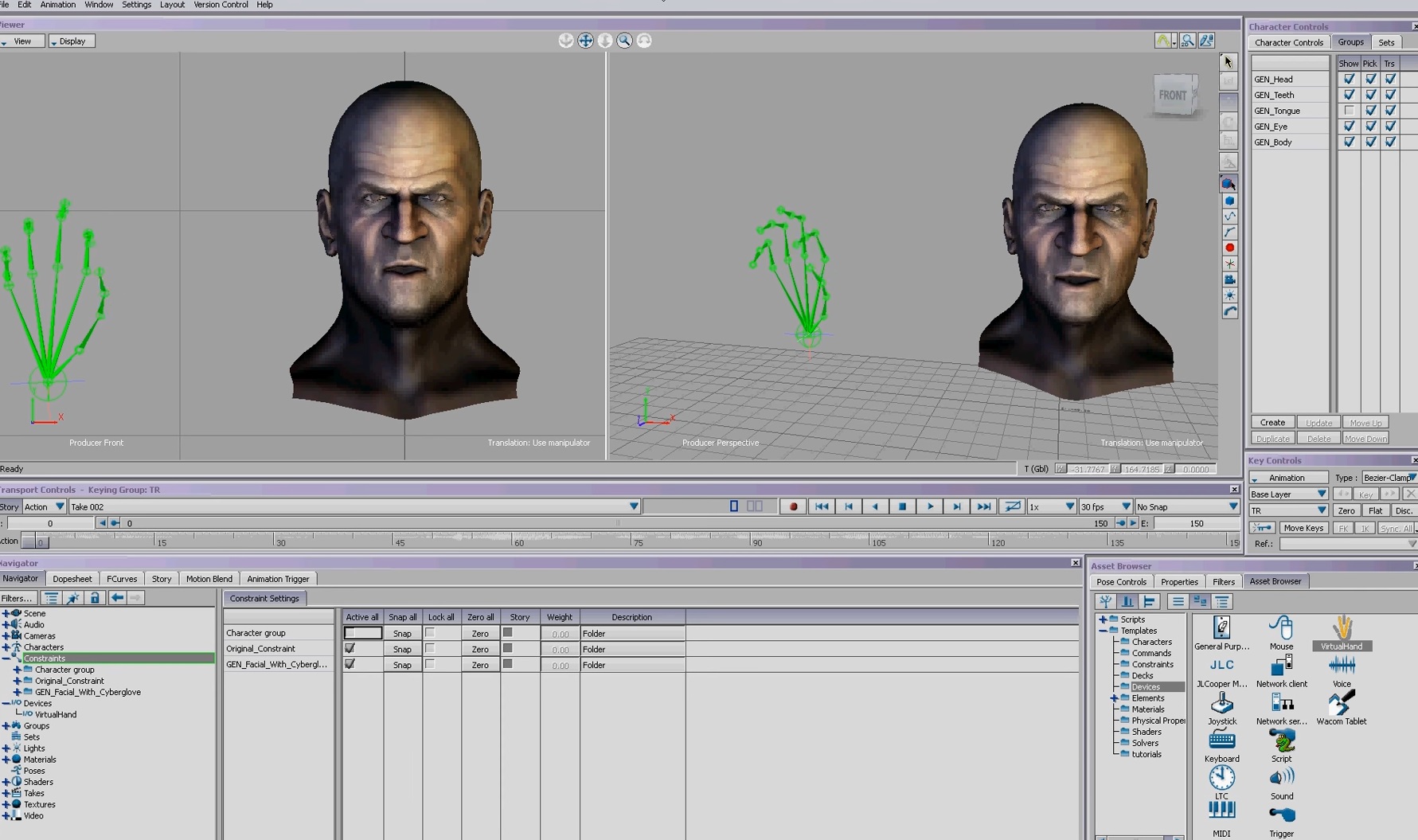Open the Version Control menu
Image resolution: width=1418 pixels, height=840 pixels.
pyautogui.click(x=221, y=5)
